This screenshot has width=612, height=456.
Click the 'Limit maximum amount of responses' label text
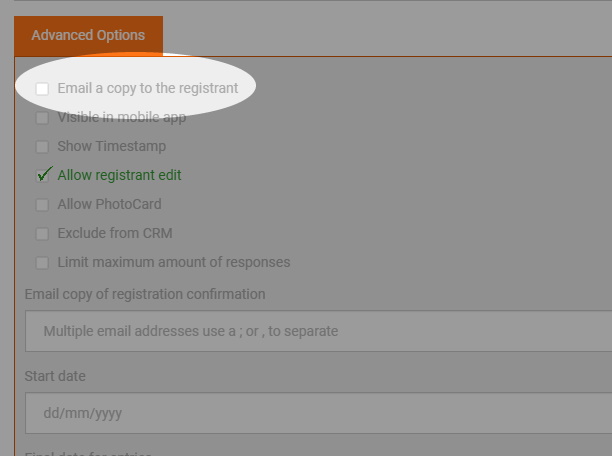(x=174, y=262)
